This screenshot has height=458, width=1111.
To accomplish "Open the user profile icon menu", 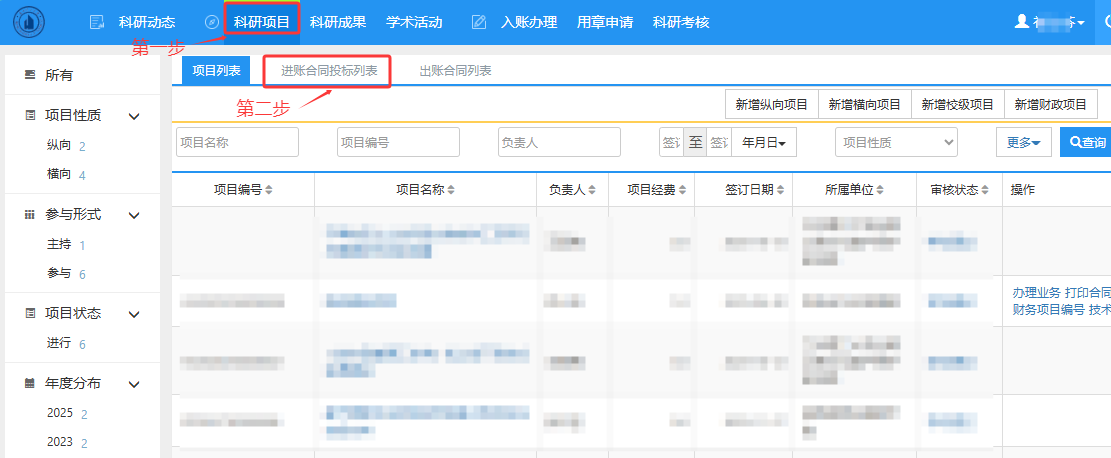I will coord(1021,21).
